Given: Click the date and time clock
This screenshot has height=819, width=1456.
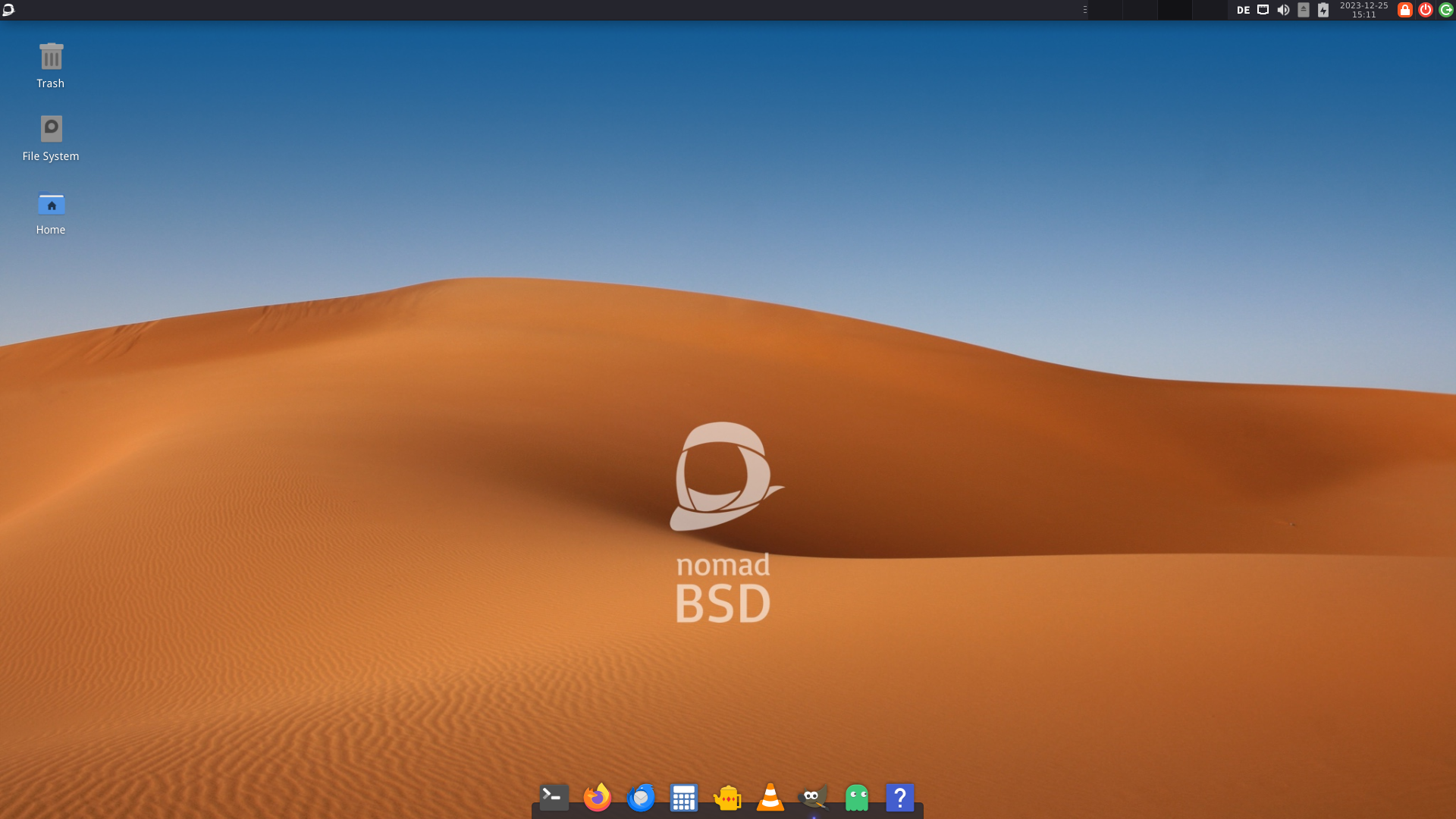Looking at the screenshot, I should [1363, 10].
